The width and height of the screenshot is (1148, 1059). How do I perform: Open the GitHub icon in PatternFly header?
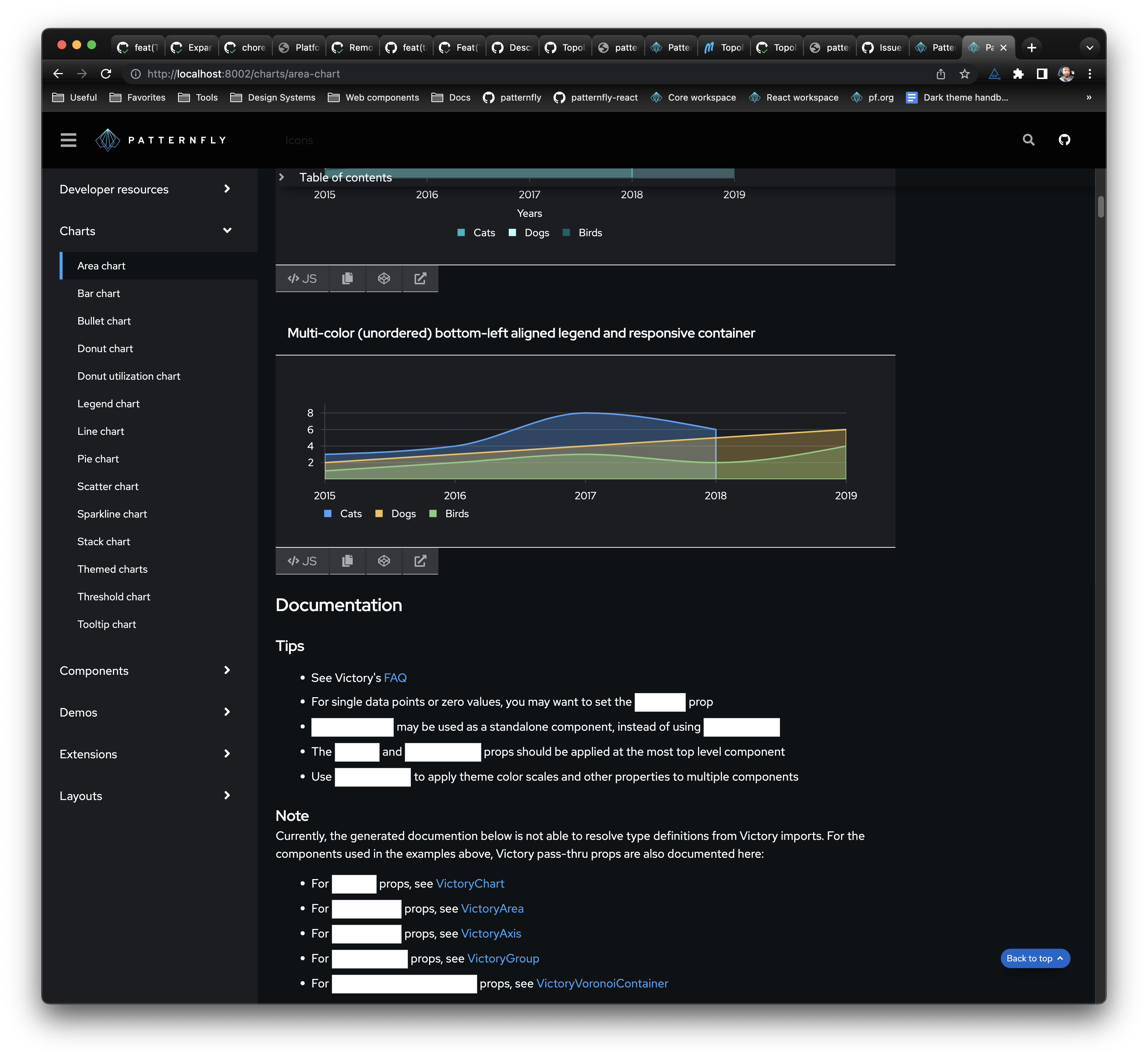coord(1064,140)
